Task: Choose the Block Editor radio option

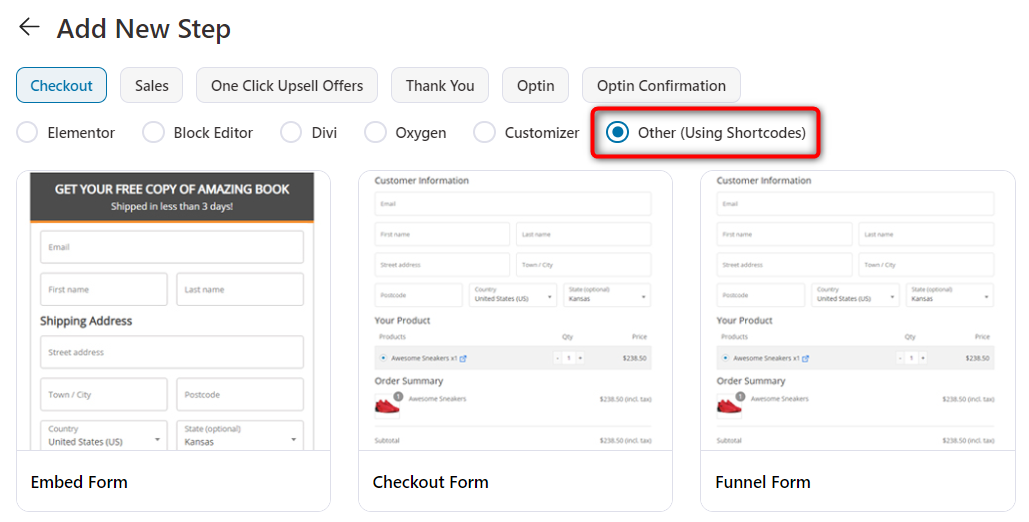Action: (x=154, y=132)
